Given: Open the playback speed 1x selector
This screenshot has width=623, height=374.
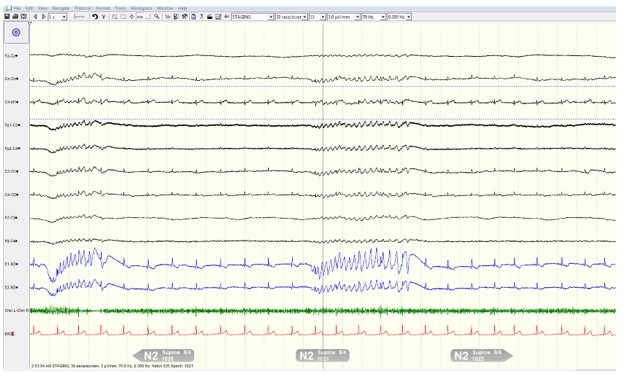Looking at the screenshot, I should point(58,17).
